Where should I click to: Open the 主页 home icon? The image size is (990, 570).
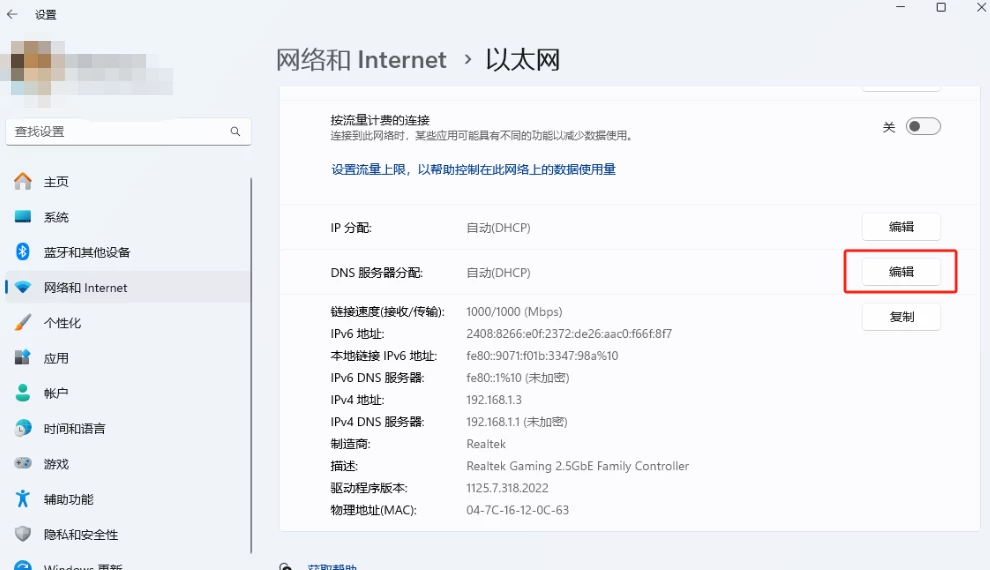[23, 181]
